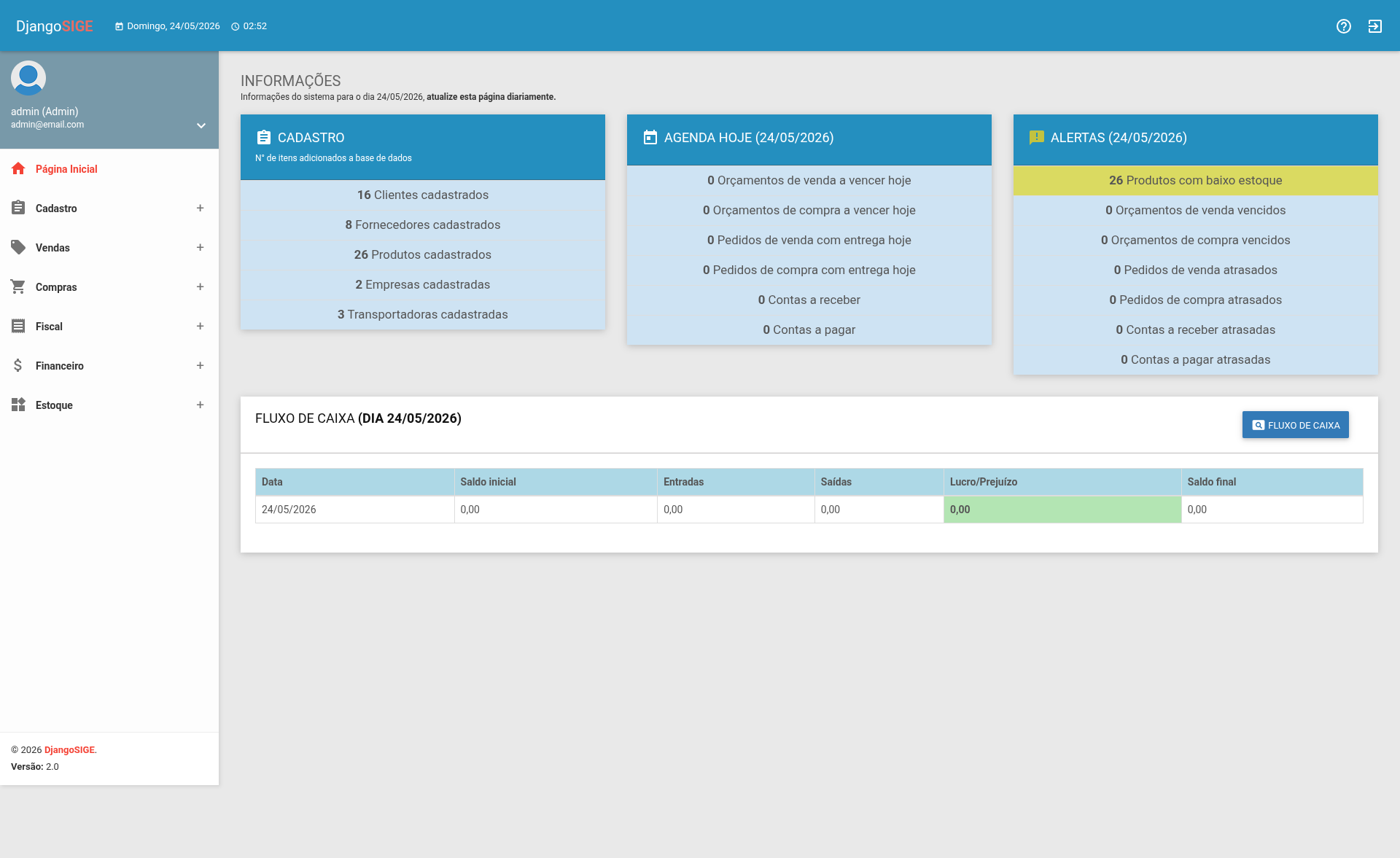Open Orçamentos de compra vencidos alert
The height and width of the screenshot is (858, 1400).
coord(1196,241)
